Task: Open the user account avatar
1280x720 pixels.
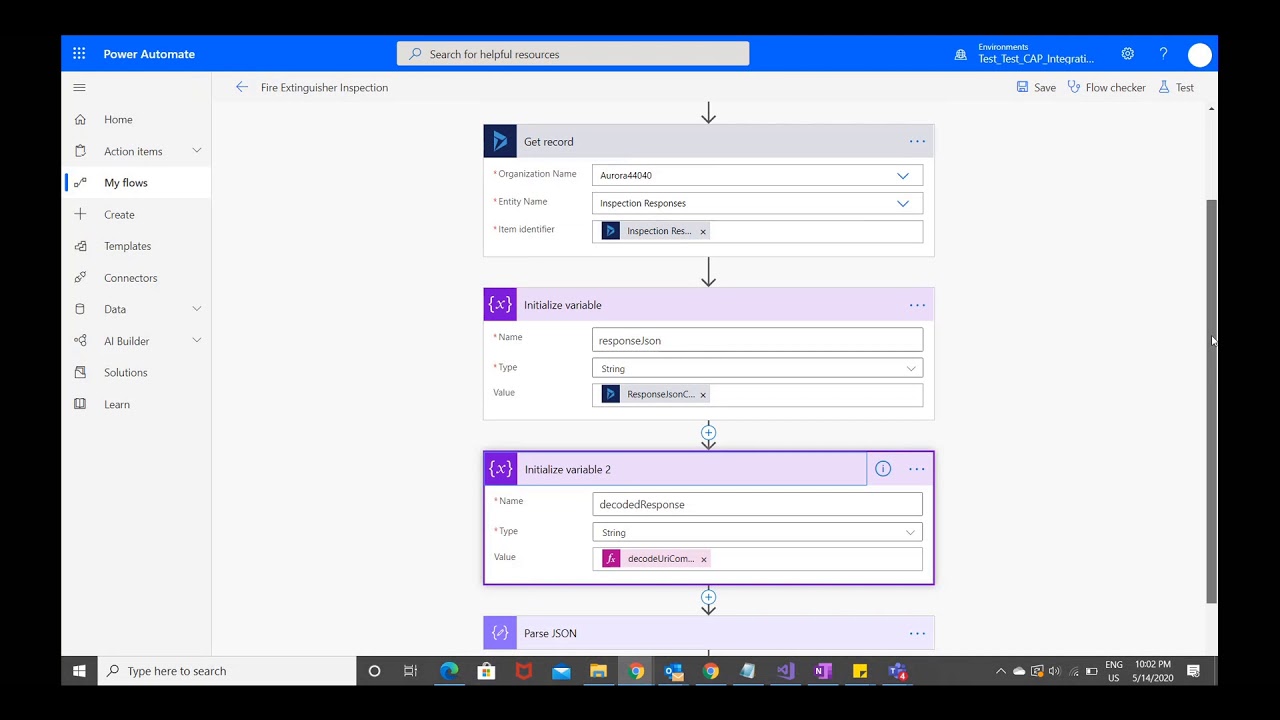Action: (x=1200, y=55)
